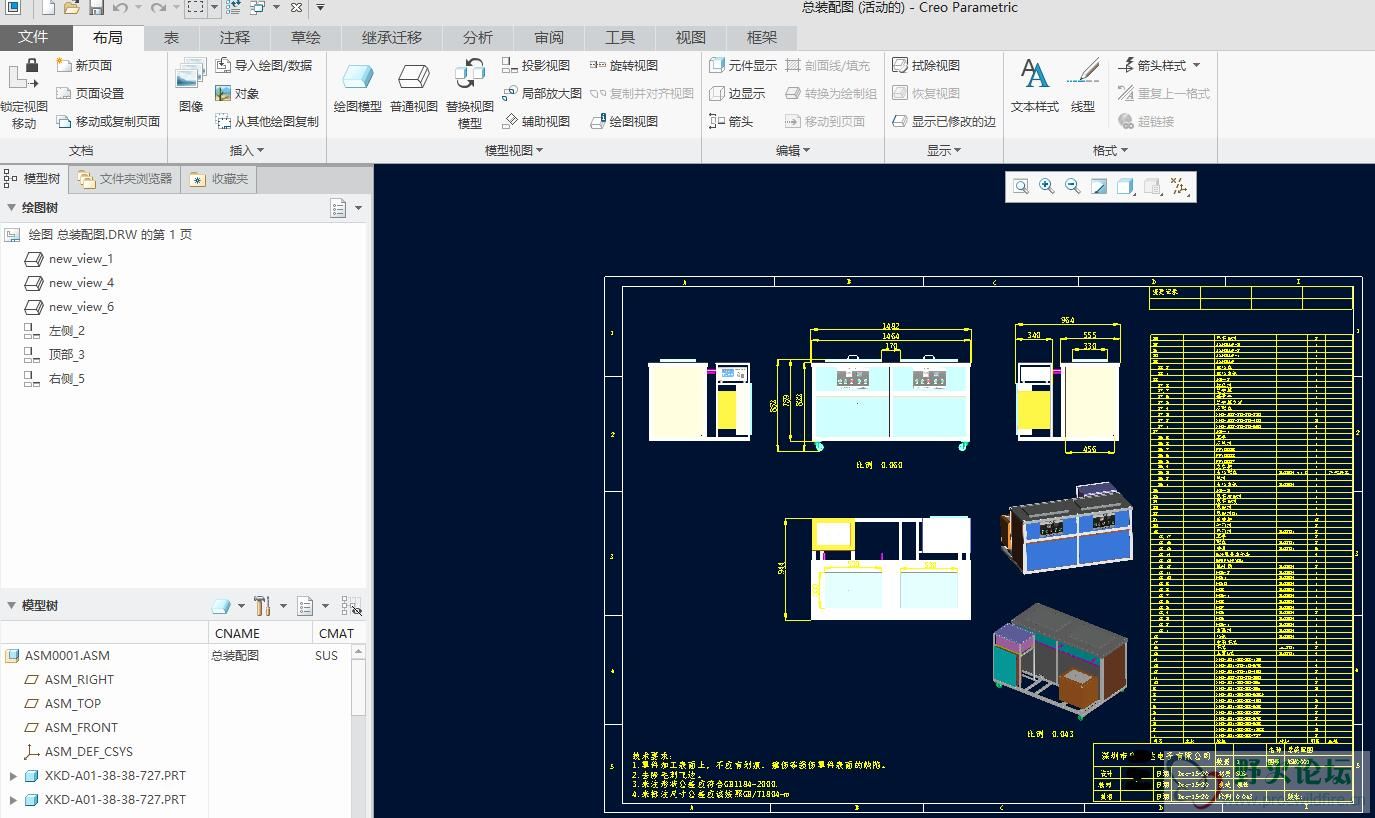Screen dimensions: 1375x818
Task: Expand the 插入 ribbon group dropdown
Action: tap(247, 150)
